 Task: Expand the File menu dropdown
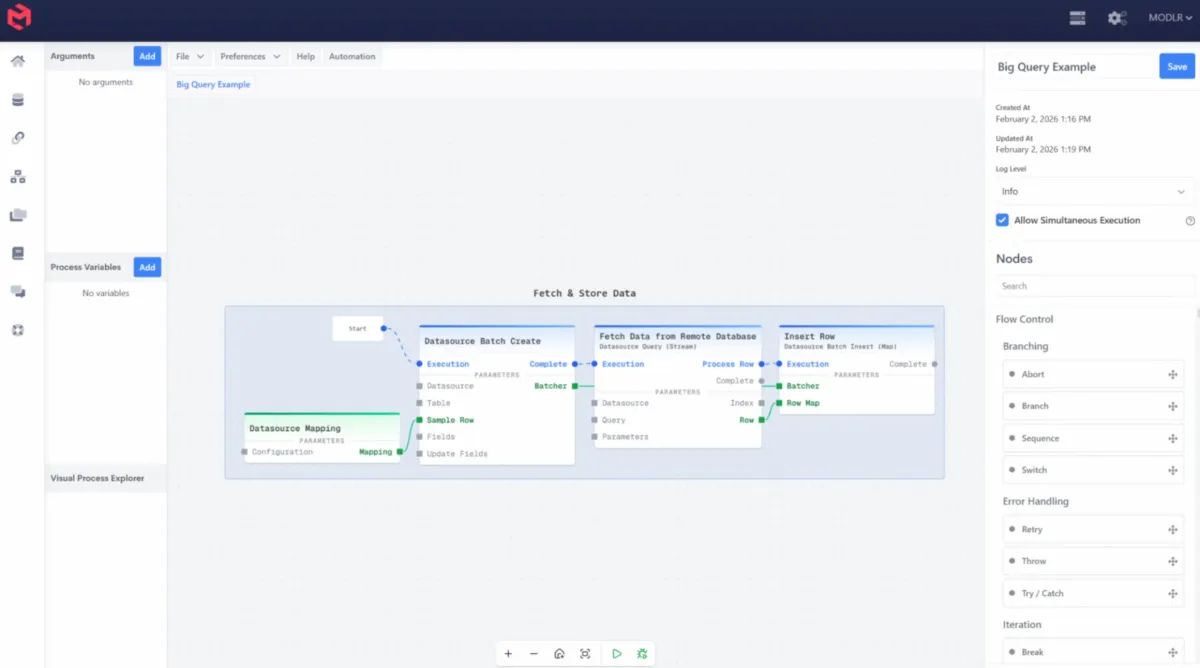(189, 57)
